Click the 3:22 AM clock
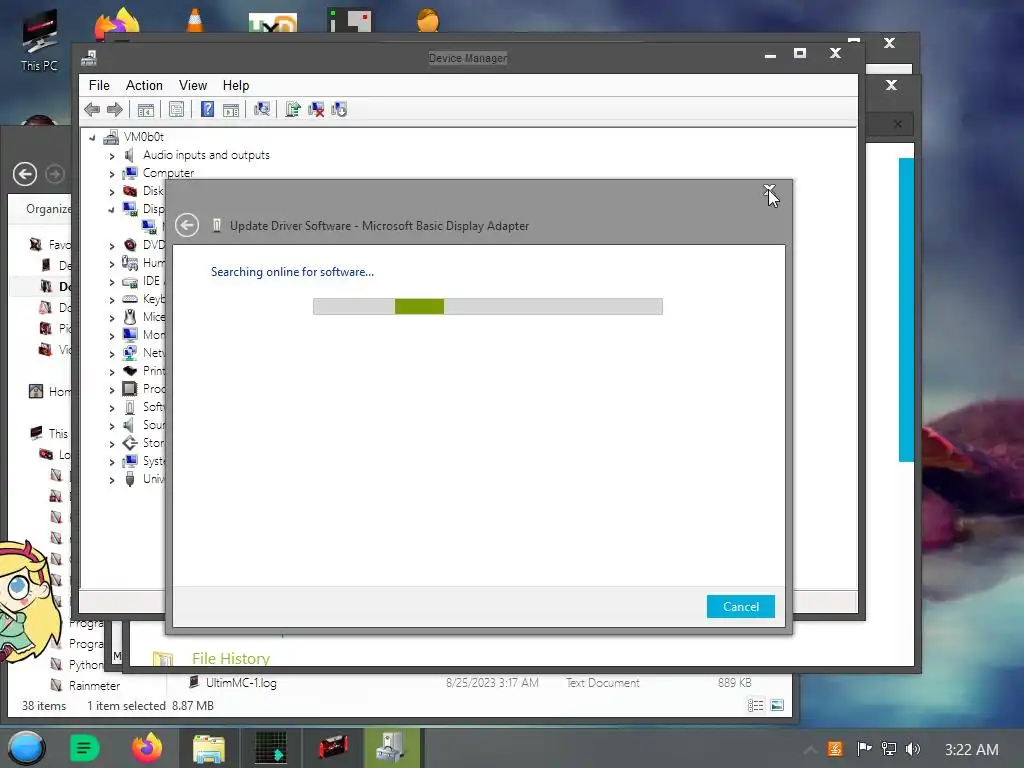The height and width of the screenshot is (768, 1024). pyautogui.click(x=972, y=750)
